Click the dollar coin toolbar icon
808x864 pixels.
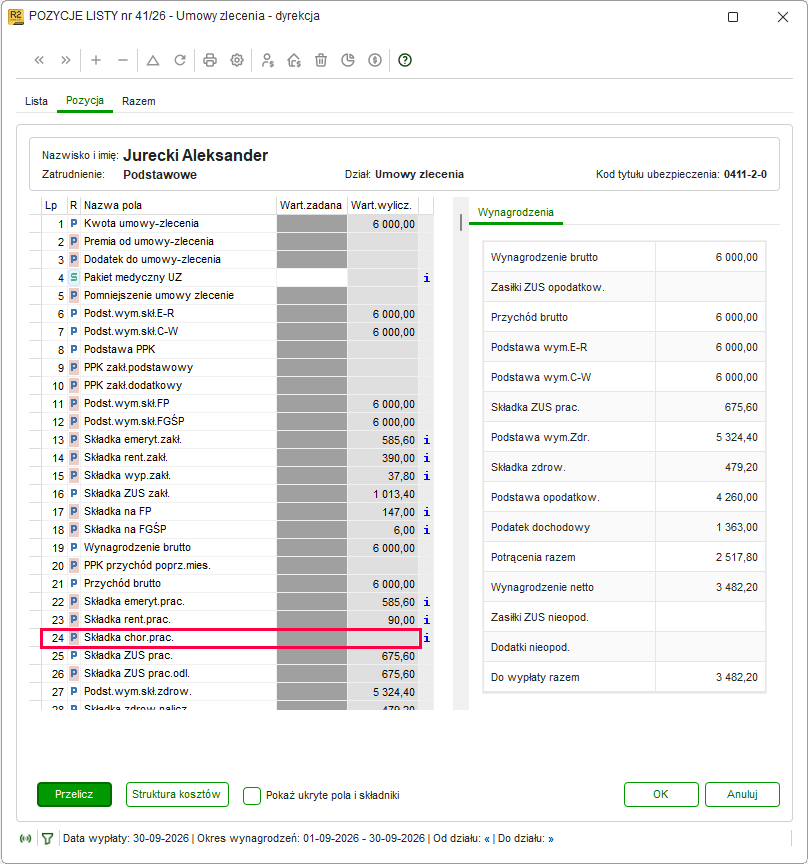pyautogui.click(x=375, y=60)
